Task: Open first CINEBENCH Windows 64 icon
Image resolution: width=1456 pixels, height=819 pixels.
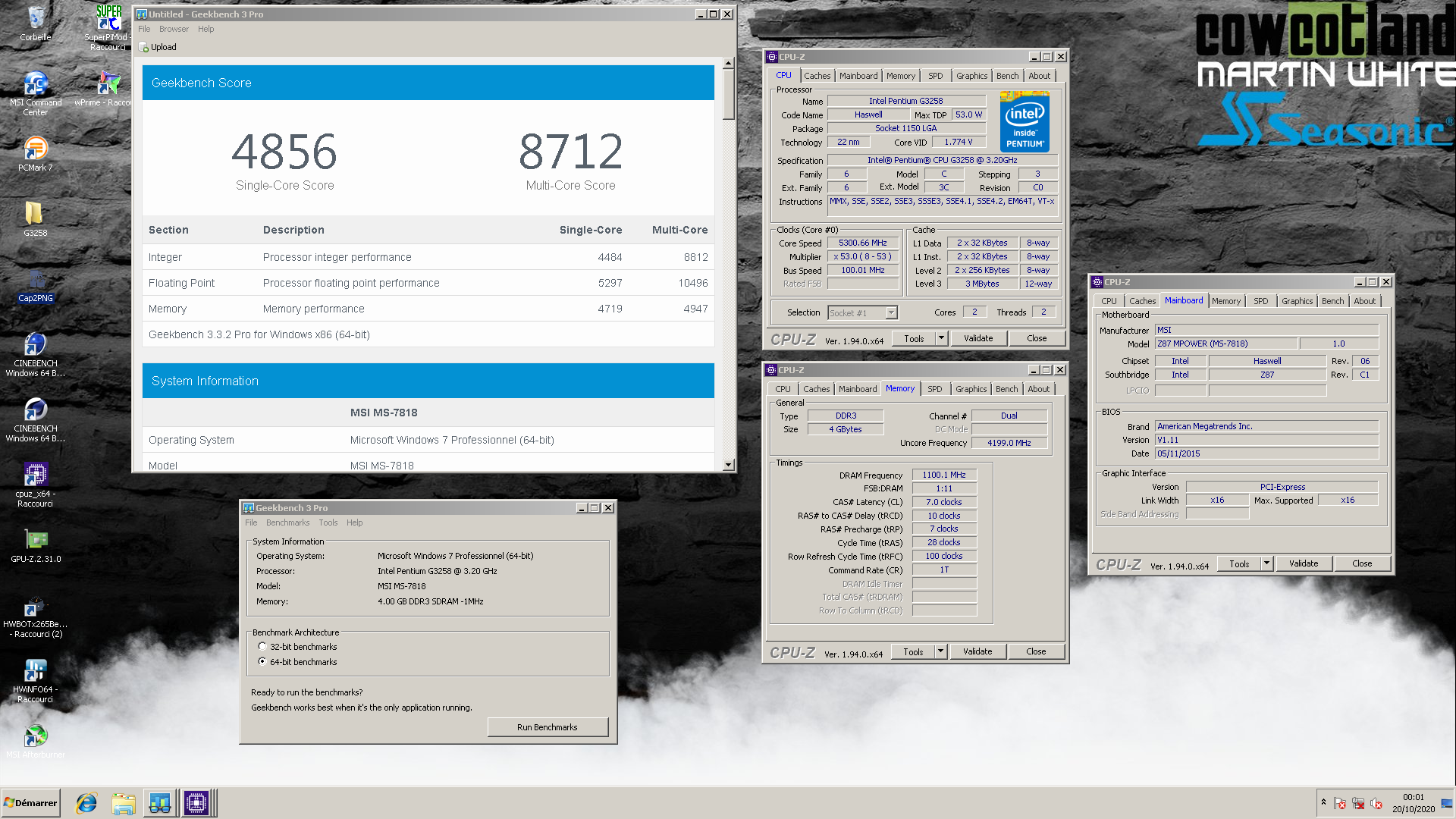Action: click(x=36, y=353)
